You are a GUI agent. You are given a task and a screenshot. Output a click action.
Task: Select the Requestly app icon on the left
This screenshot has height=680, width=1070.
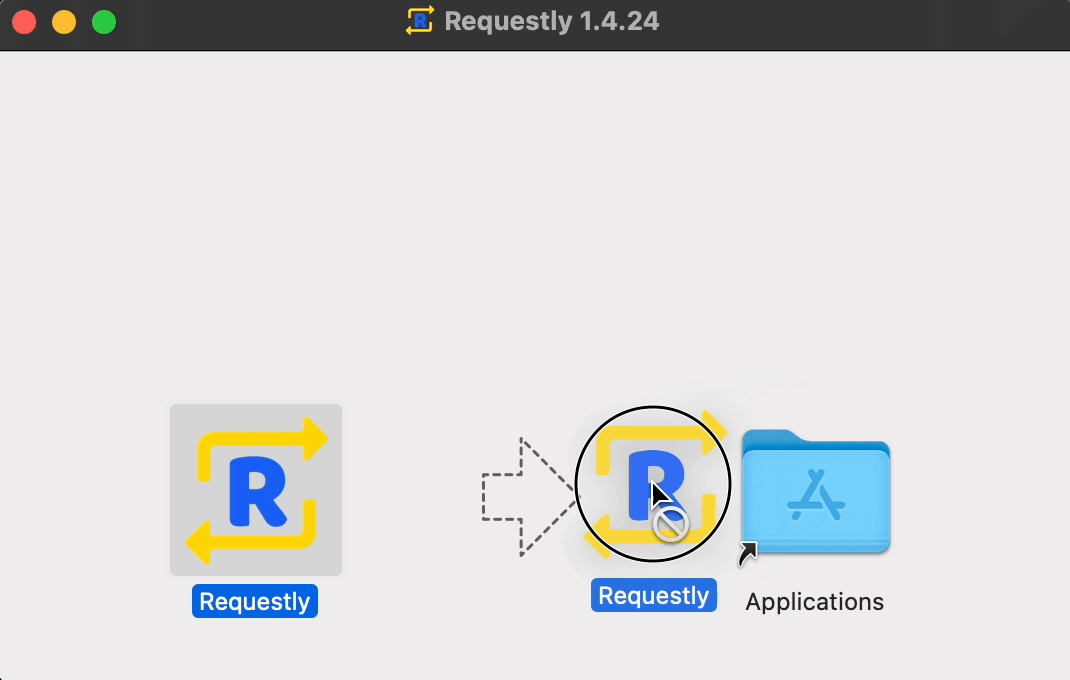pyautogui.click(x=256, y=490)
